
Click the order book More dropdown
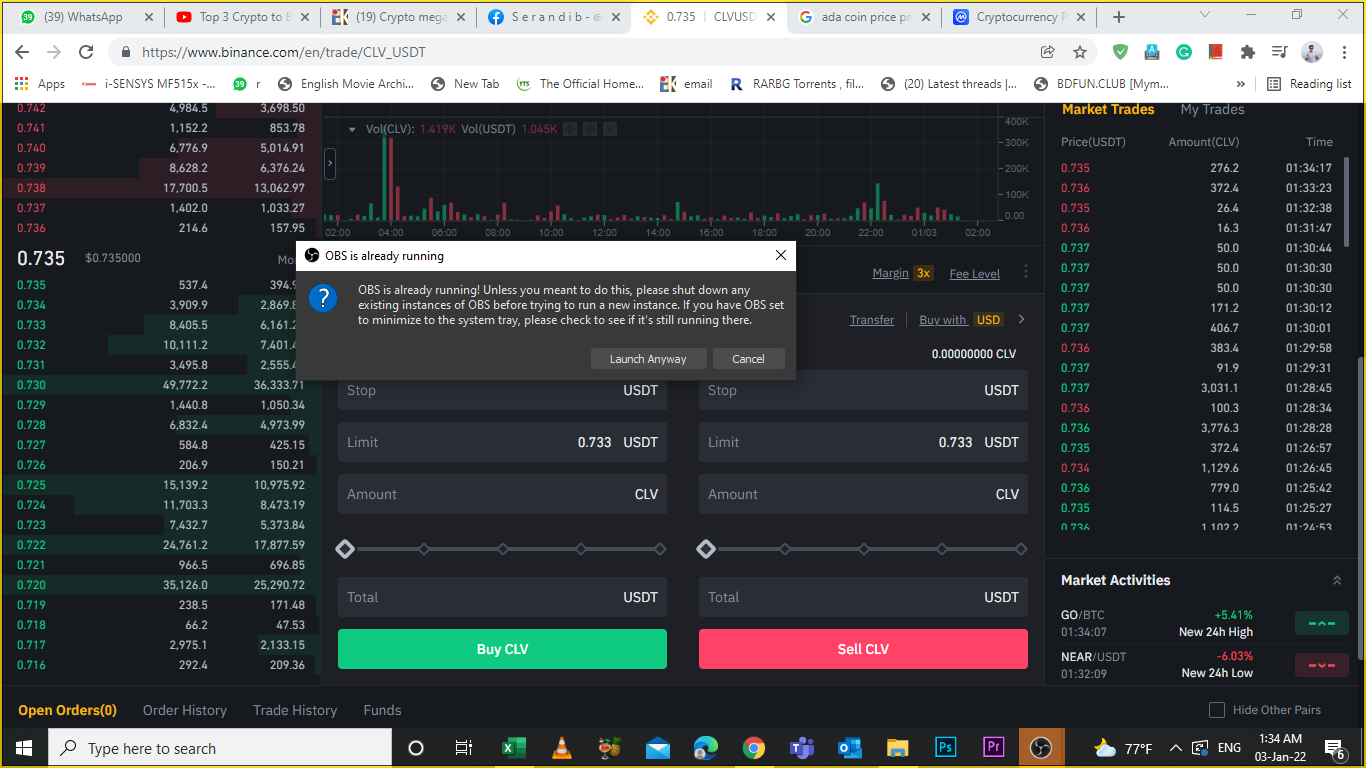286,260
